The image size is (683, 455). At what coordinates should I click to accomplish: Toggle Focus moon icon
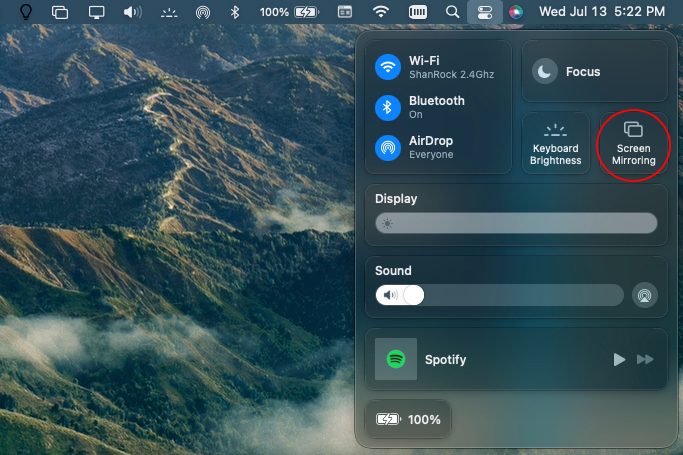click(544, 71)
